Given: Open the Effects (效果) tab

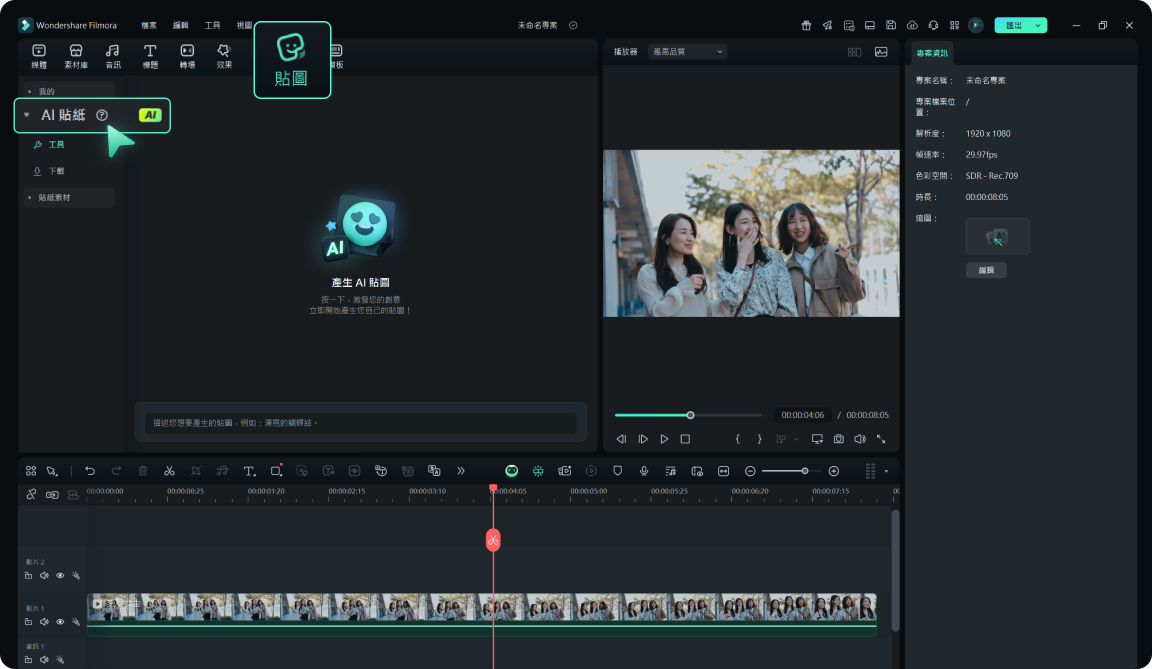Looking at the screenshot, I should tap(224, 56).
